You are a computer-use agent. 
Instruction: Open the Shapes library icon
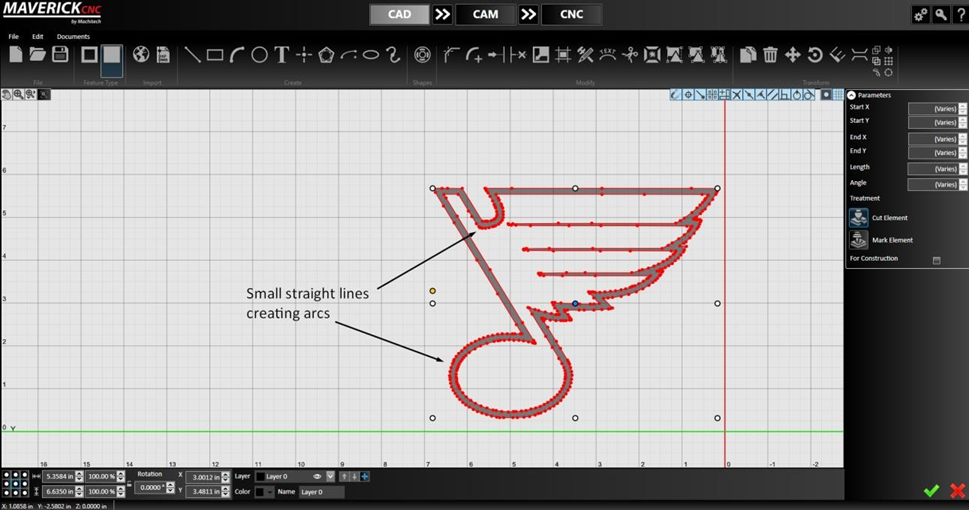[x=422, y=55]
